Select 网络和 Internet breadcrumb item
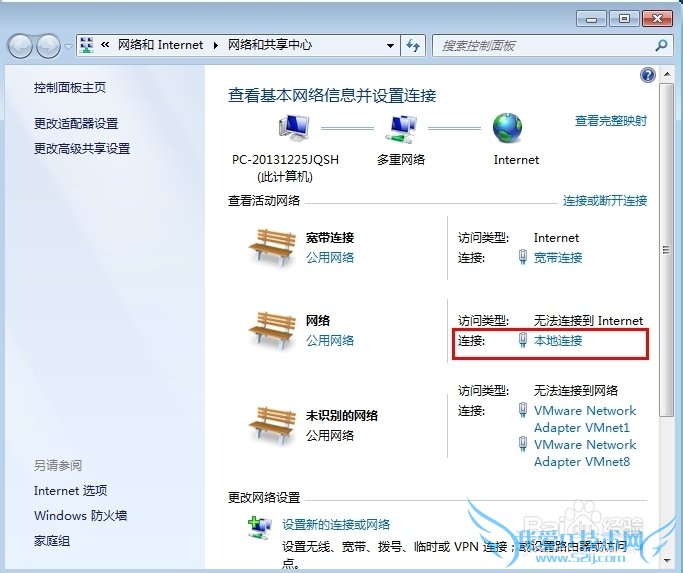683x573 pixels. [160, 45]
